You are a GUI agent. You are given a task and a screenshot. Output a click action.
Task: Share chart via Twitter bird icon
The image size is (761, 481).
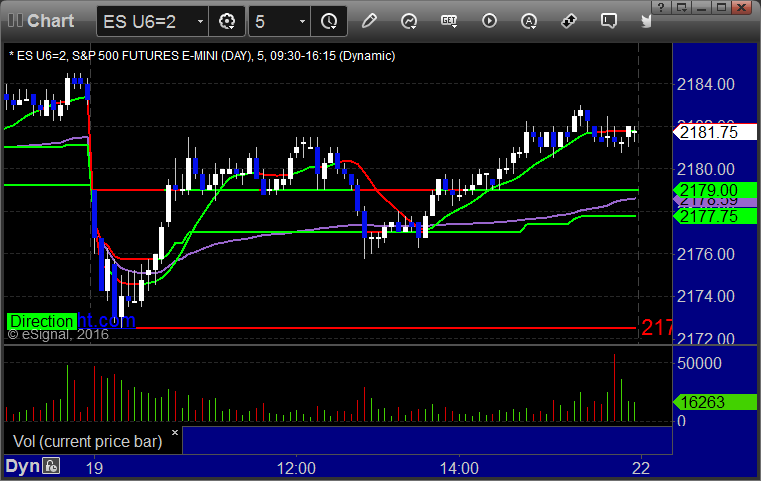click(x=646, y=21)
